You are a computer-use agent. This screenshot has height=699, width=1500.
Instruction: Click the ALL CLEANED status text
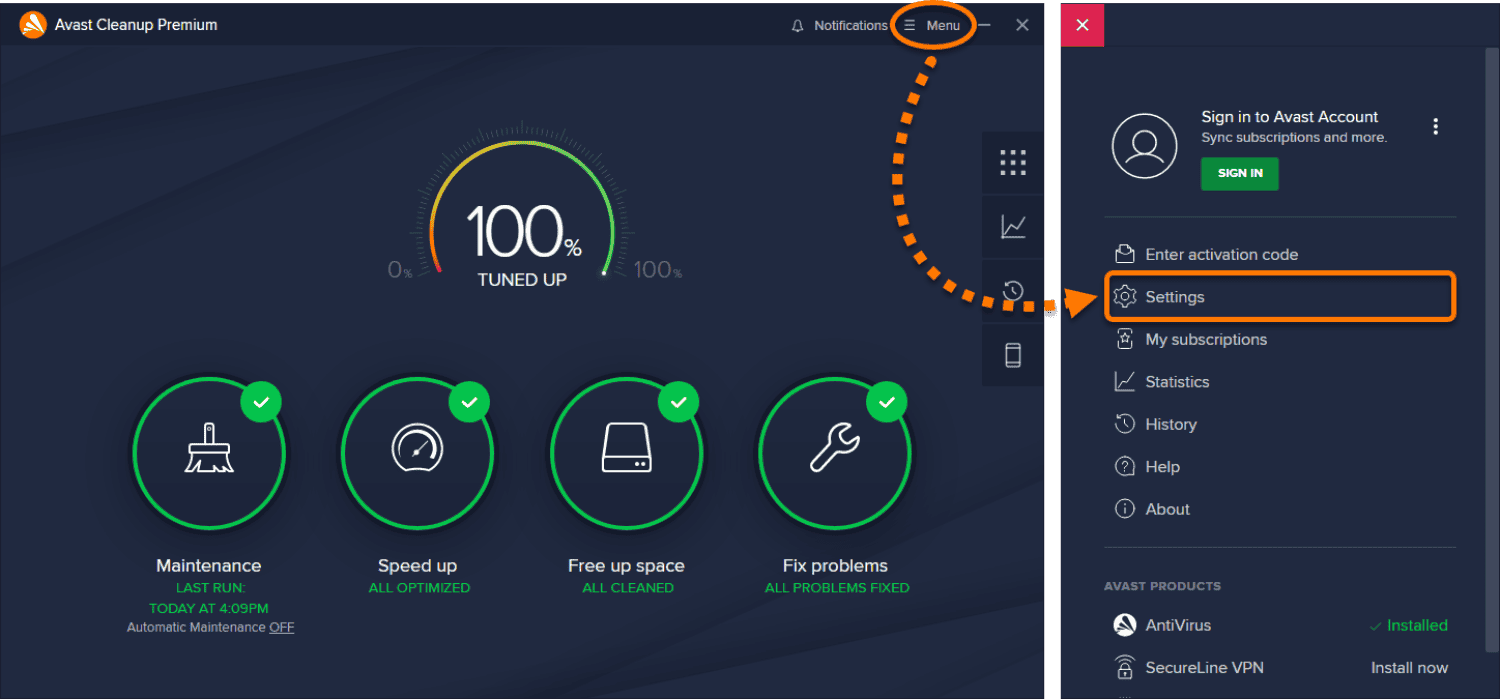tap(628, 588)
